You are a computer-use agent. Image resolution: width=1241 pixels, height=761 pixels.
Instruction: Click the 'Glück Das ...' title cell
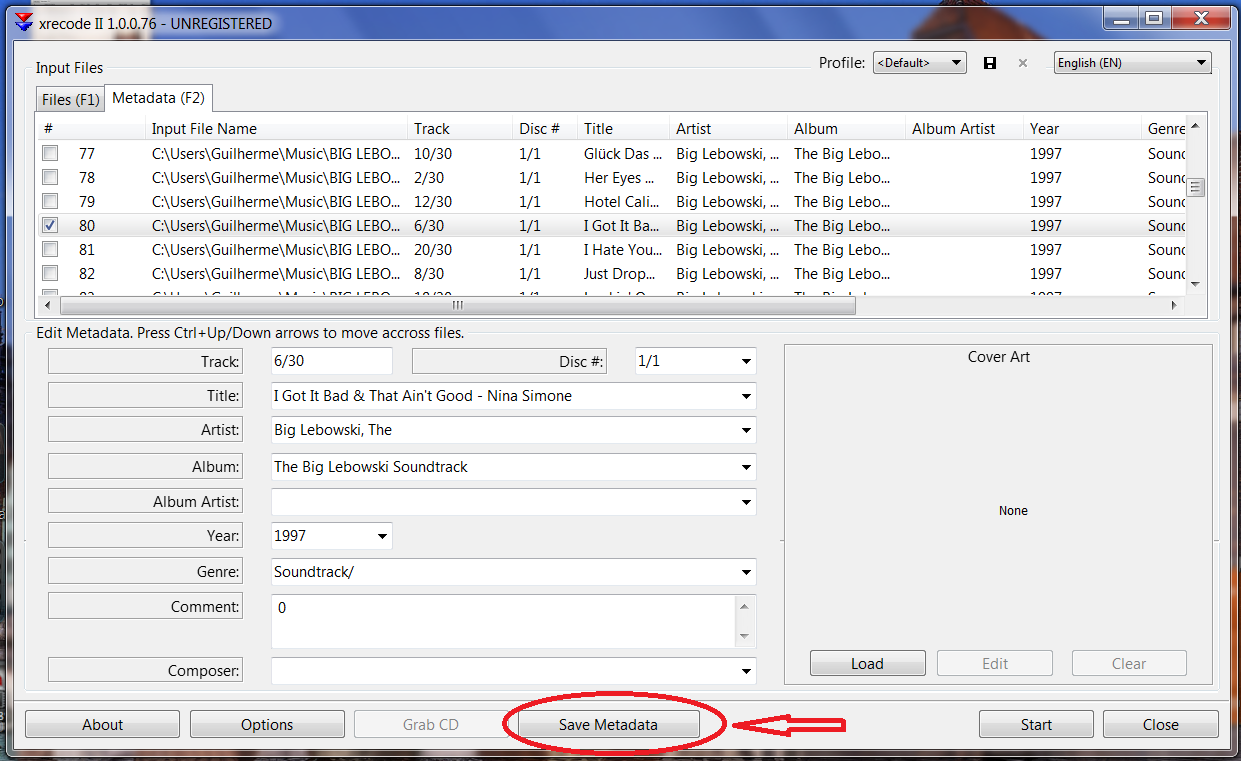[x=623, y=154]
